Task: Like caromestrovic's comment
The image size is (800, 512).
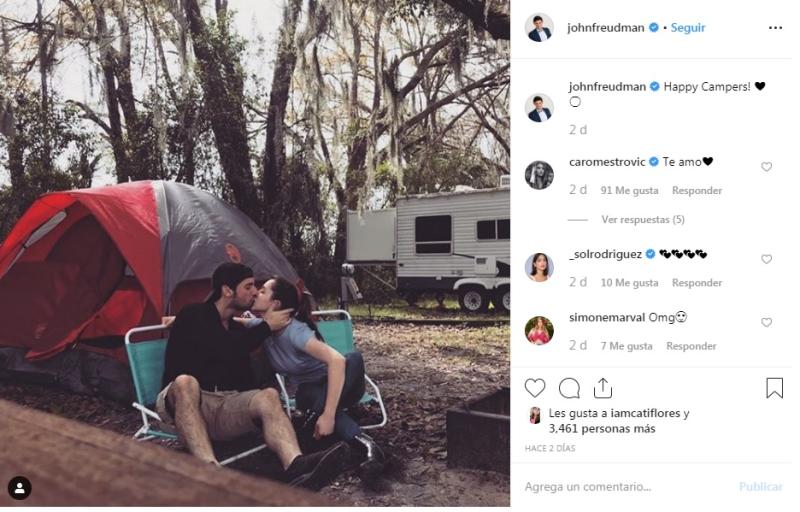Action: click(767, 167)
